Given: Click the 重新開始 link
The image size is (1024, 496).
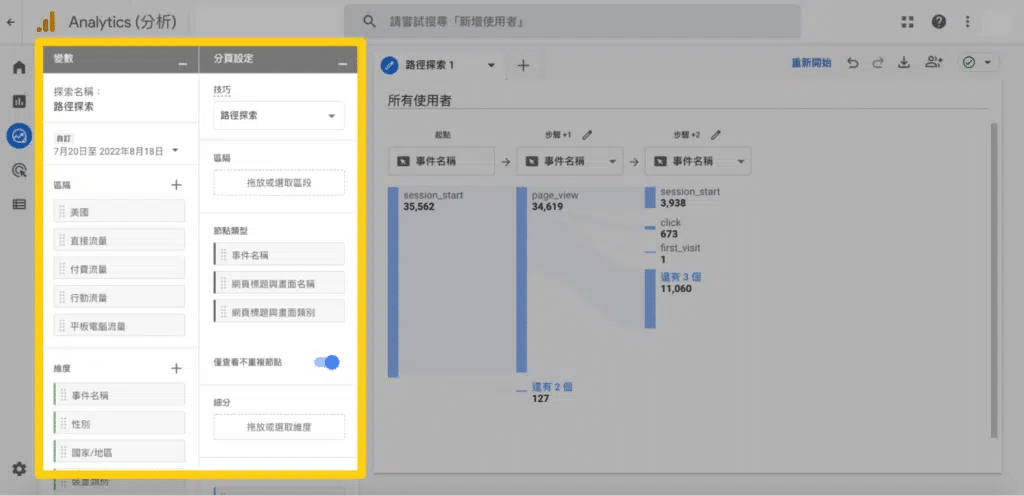Looking at the screenshot, I should (x=812, y=63).
